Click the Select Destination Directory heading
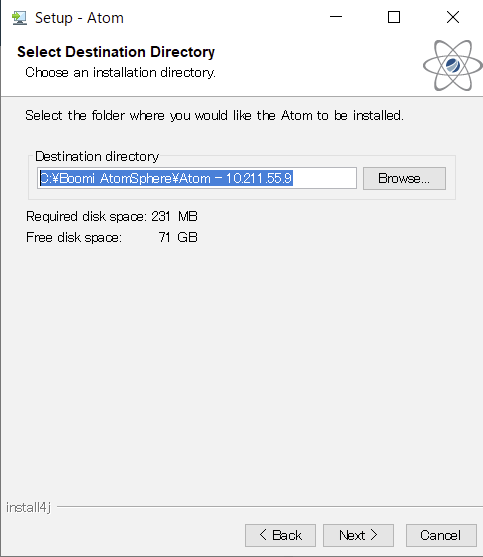 point(116,52)
